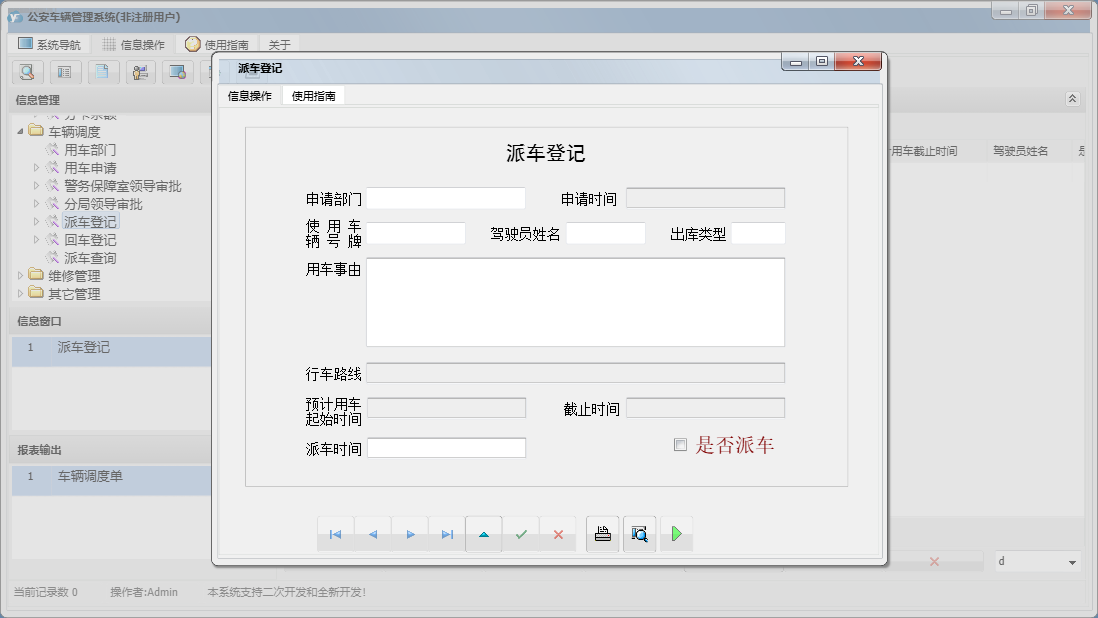
Task: Click the first record navigation icon
Action: 335,534
